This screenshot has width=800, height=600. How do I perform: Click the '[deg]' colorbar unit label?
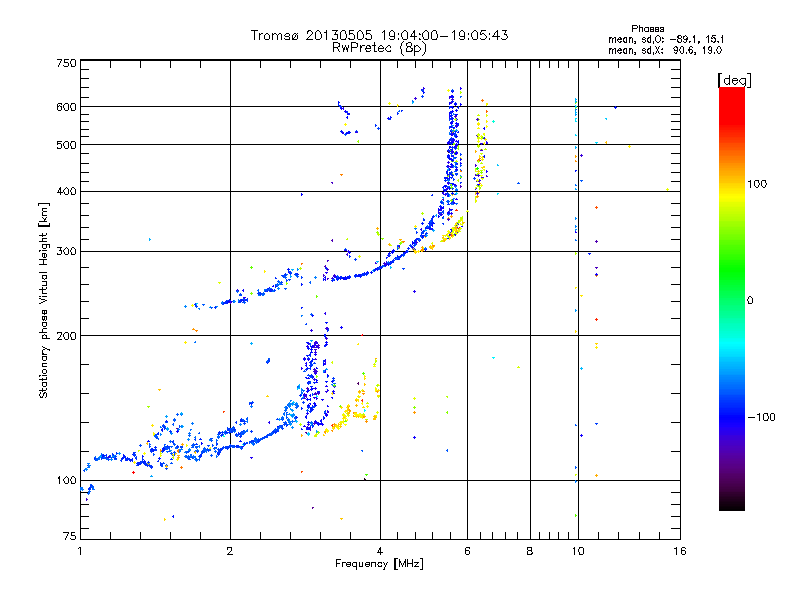[x=734, y=80]
